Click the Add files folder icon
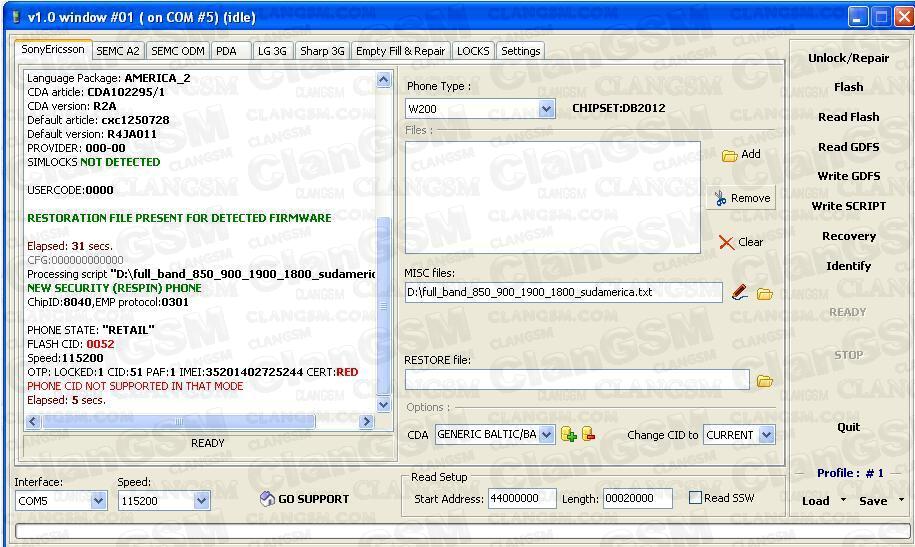Viewport: 915px width, 547px height. pos(729,155)
